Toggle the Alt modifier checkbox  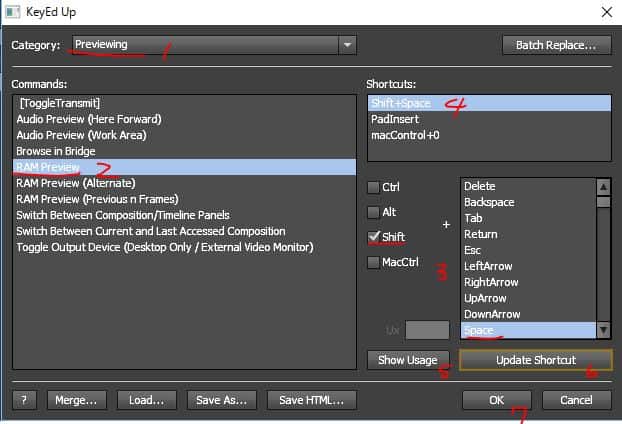coord(374,211)
